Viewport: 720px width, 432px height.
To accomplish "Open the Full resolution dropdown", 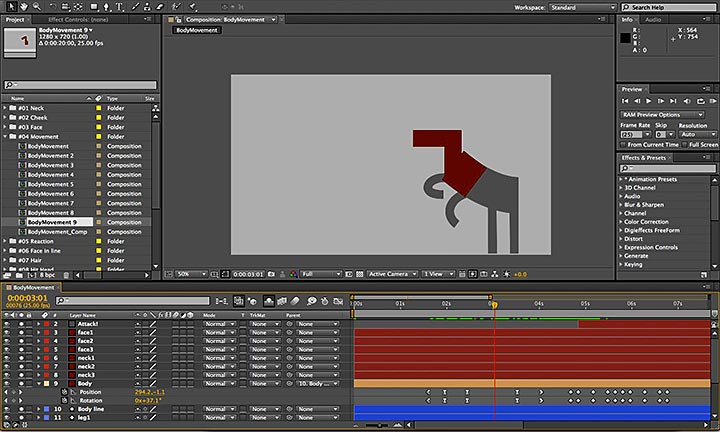I will [x=321, y=274].
